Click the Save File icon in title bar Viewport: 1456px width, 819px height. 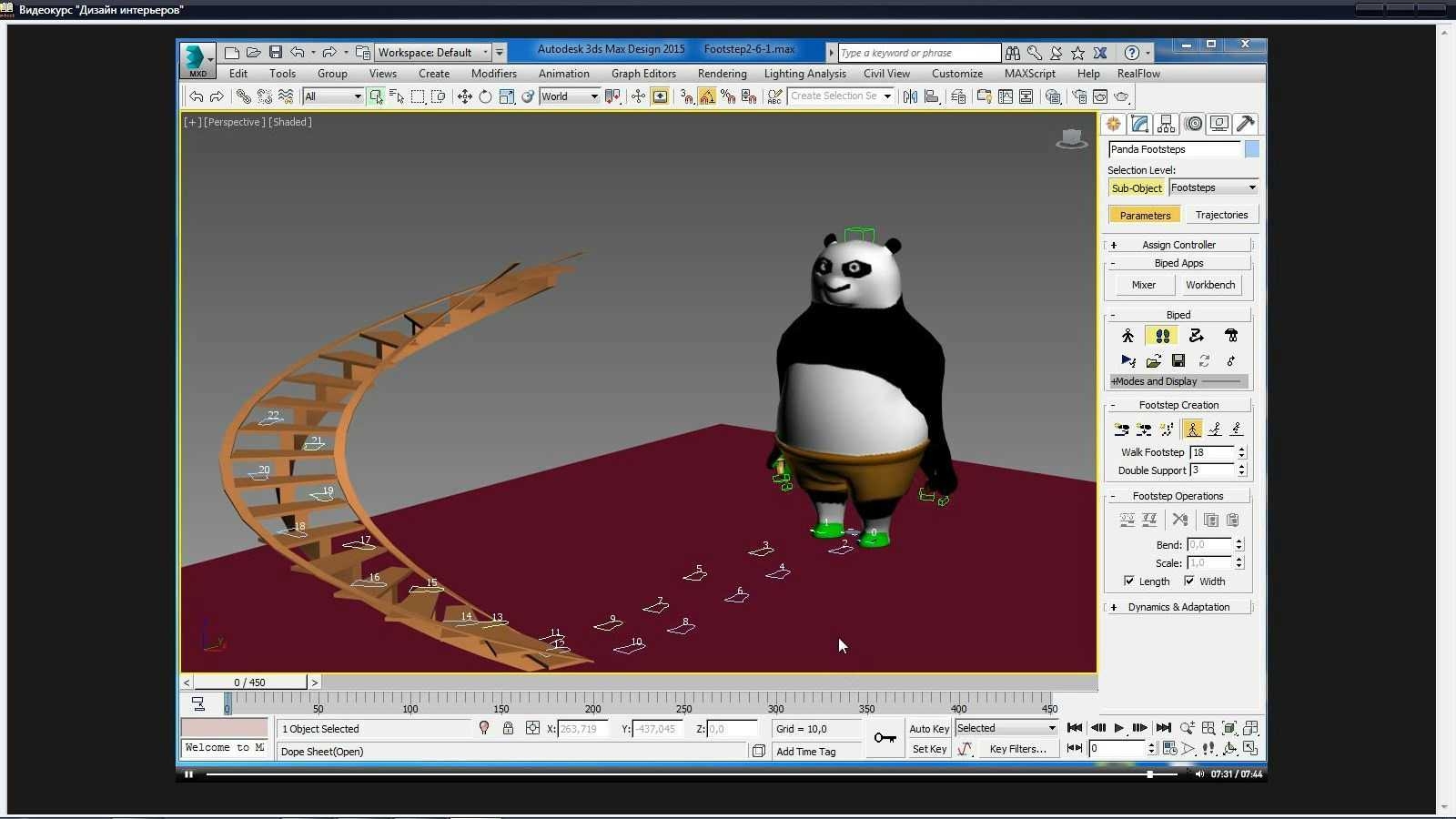point(275,53)
